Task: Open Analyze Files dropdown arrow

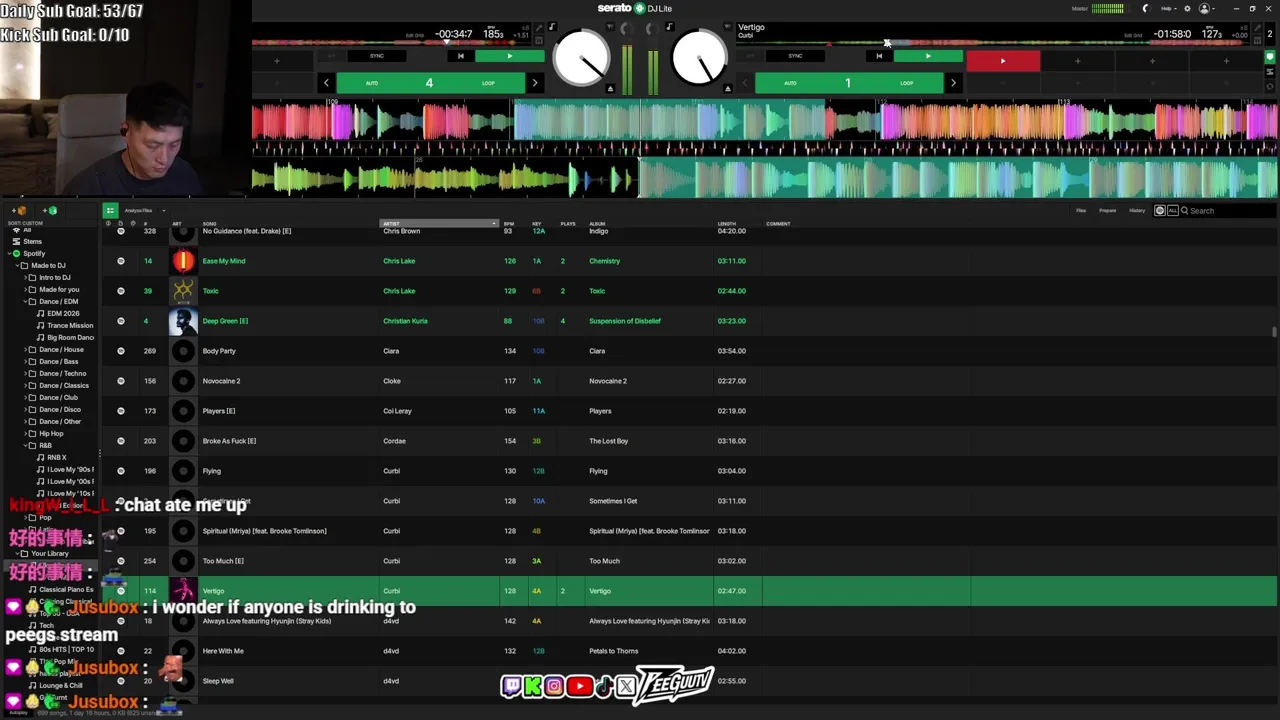Action: pyautogui.click(x=164, y=211)
